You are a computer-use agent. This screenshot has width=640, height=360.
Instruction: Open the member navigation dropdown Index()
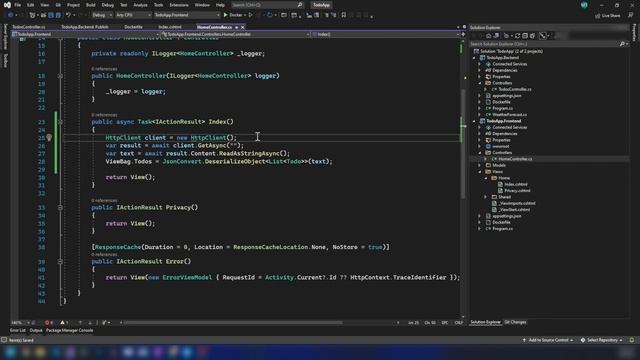(x=385, y=34)
